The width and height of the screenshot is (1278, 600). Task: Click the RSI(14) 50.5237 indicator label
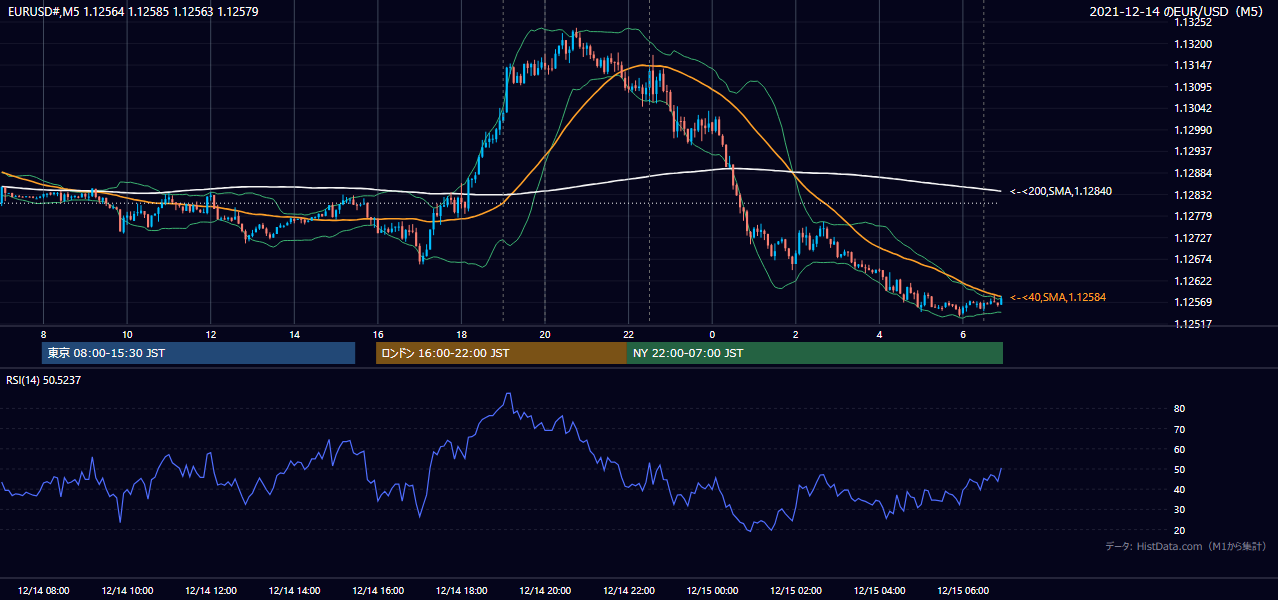point(42,380)
